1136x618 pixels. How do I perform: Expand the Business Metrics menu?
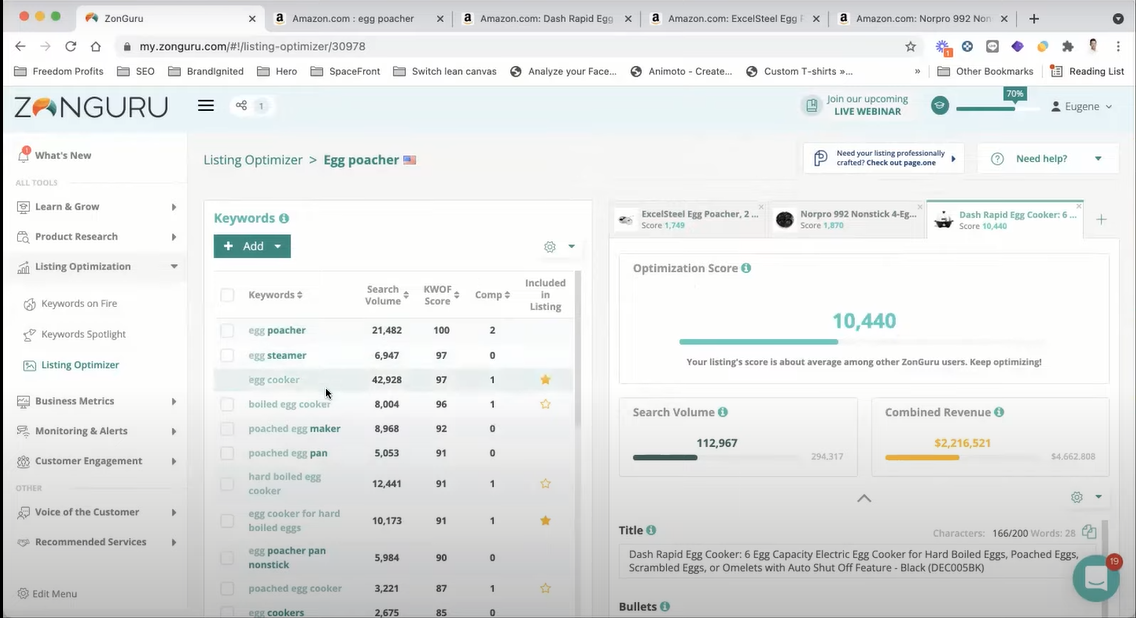click(x=174, y=401)
